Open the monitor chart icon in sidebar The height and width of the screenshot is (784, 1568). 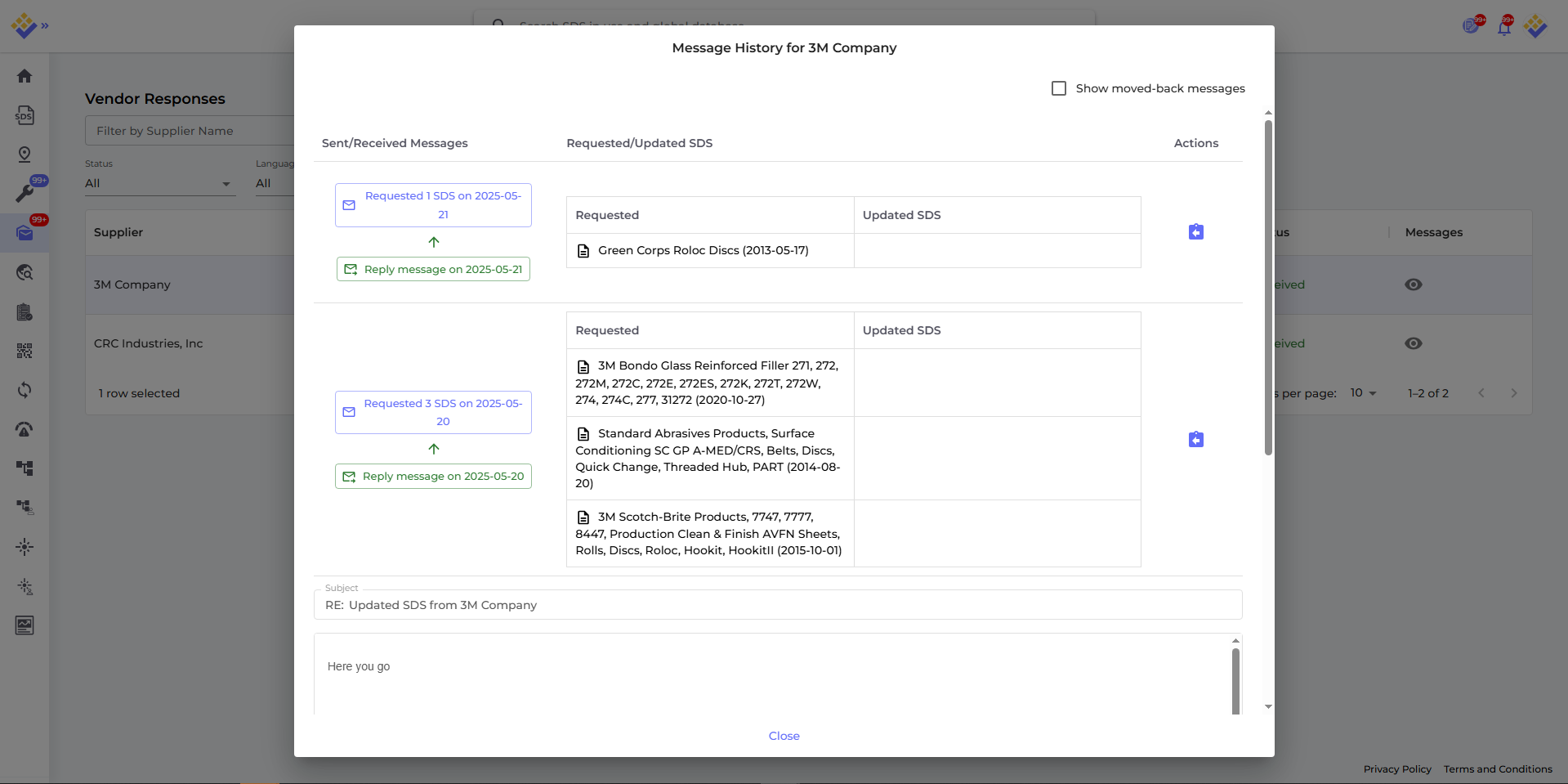(25, 625)
